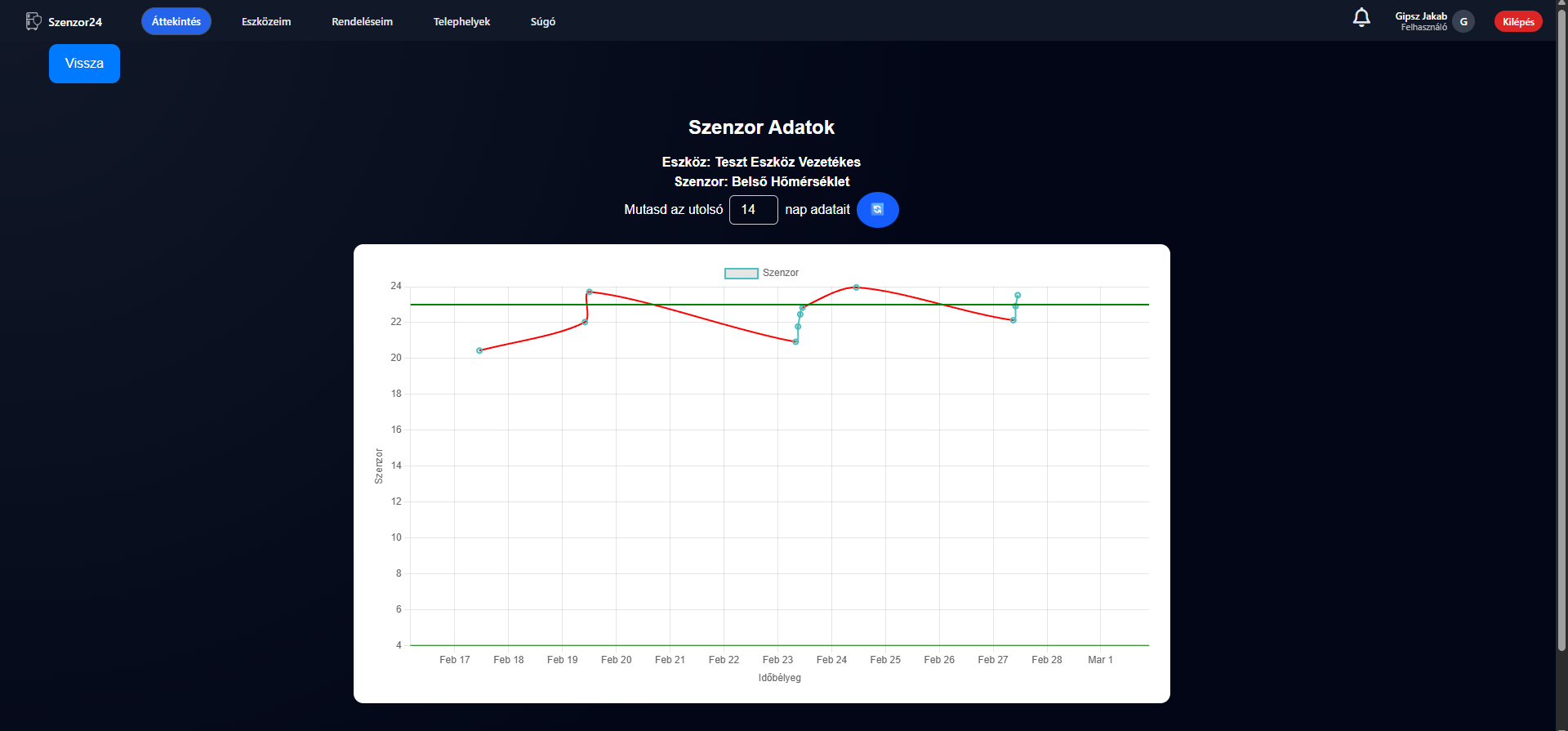Toggle the Szenzor legend color box

[741, 274]
